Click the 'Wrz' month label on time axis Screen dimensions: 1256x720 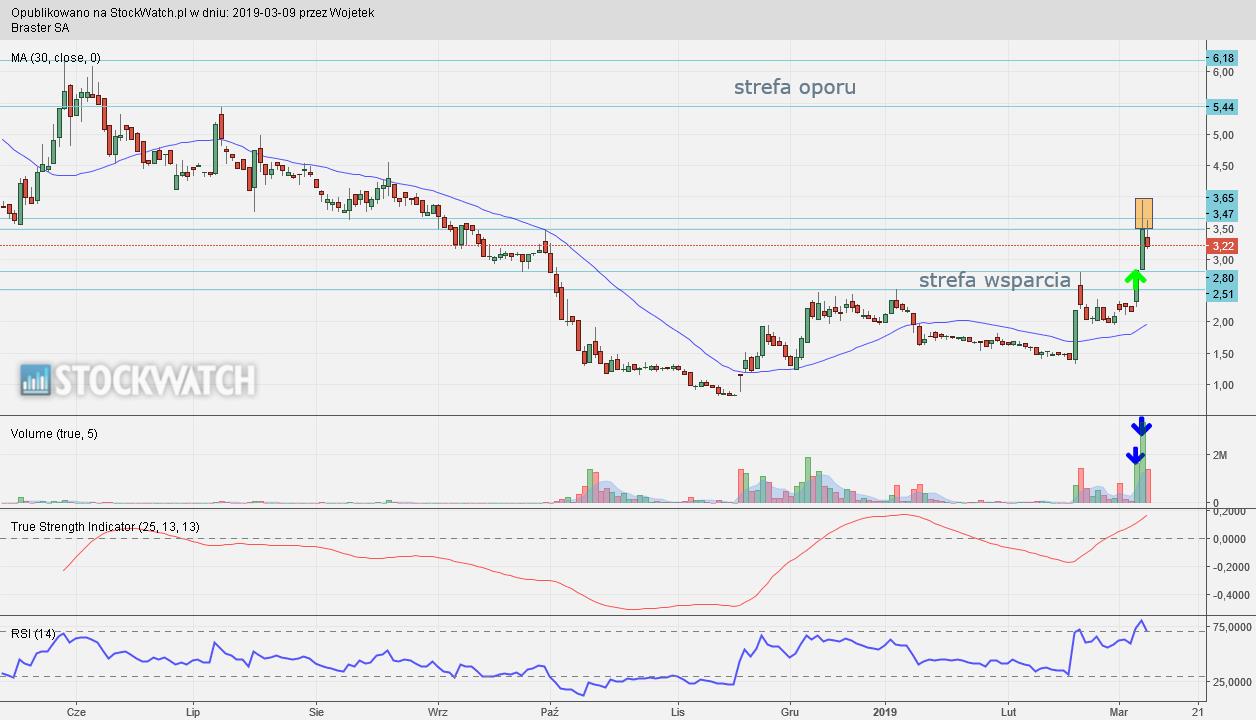pos(438,712)
